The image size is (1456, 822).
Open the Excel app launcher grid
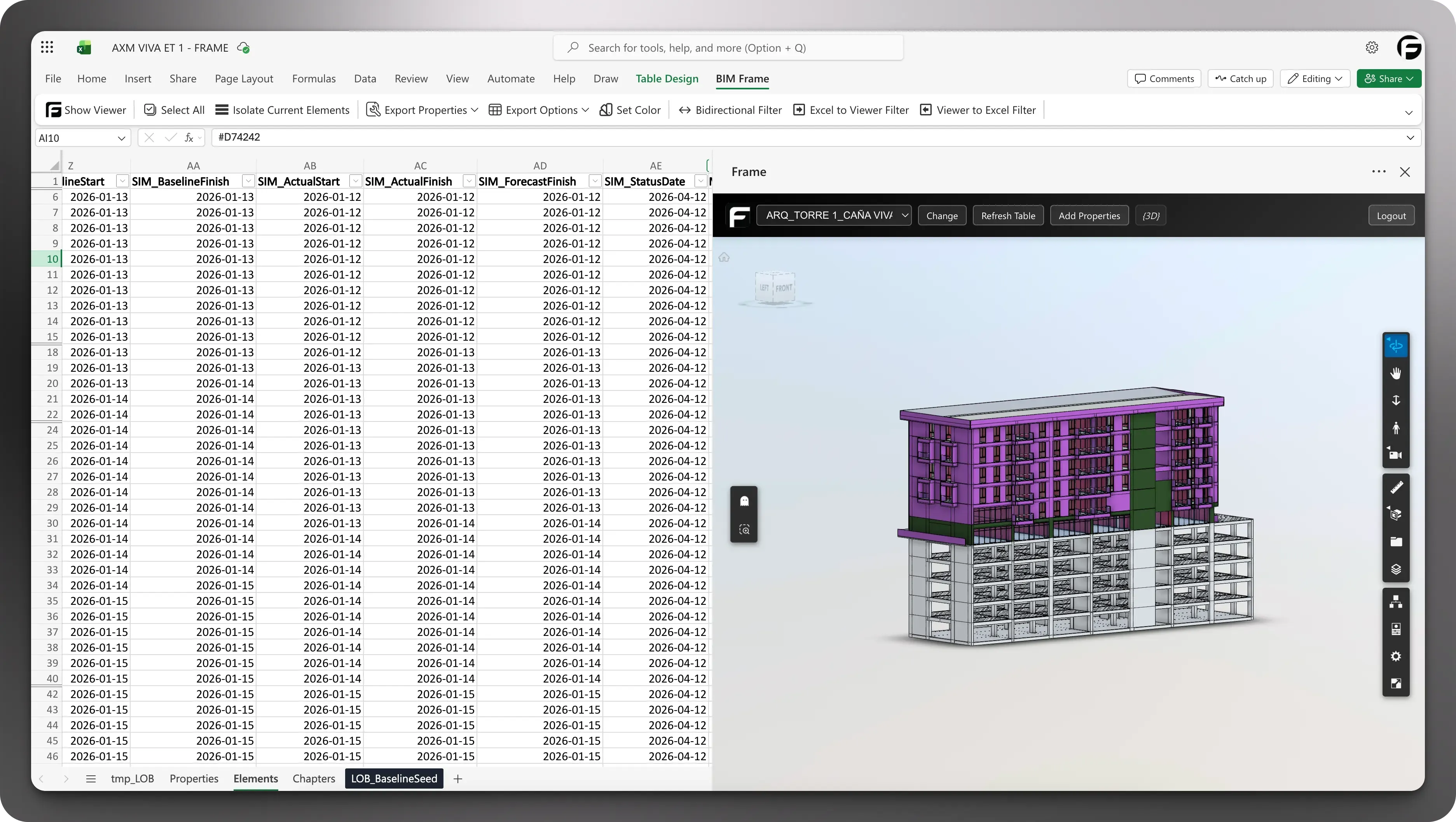point(47,47)
